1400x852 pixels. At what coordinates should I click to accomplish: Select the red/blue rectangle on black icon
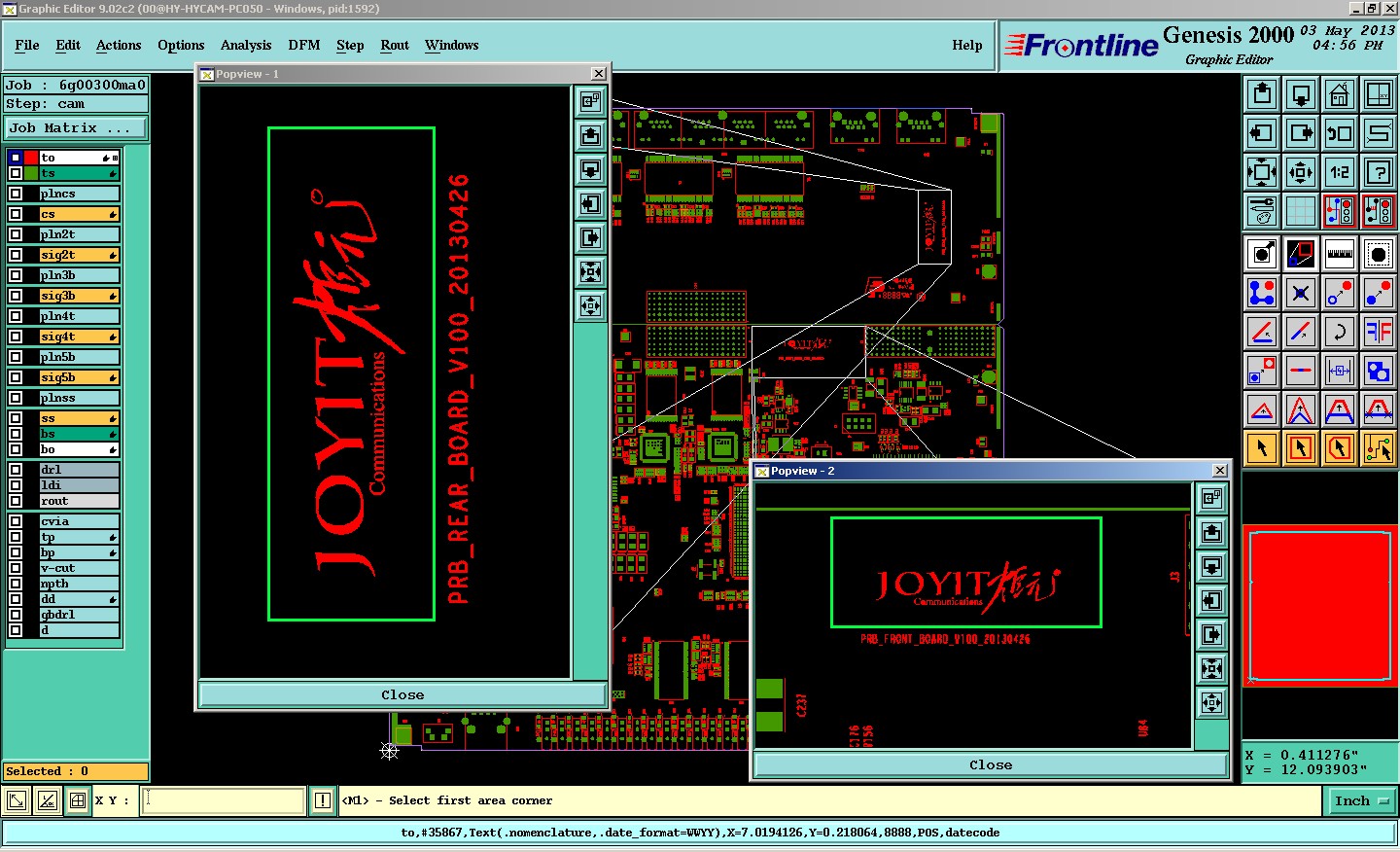point(1301,254)
